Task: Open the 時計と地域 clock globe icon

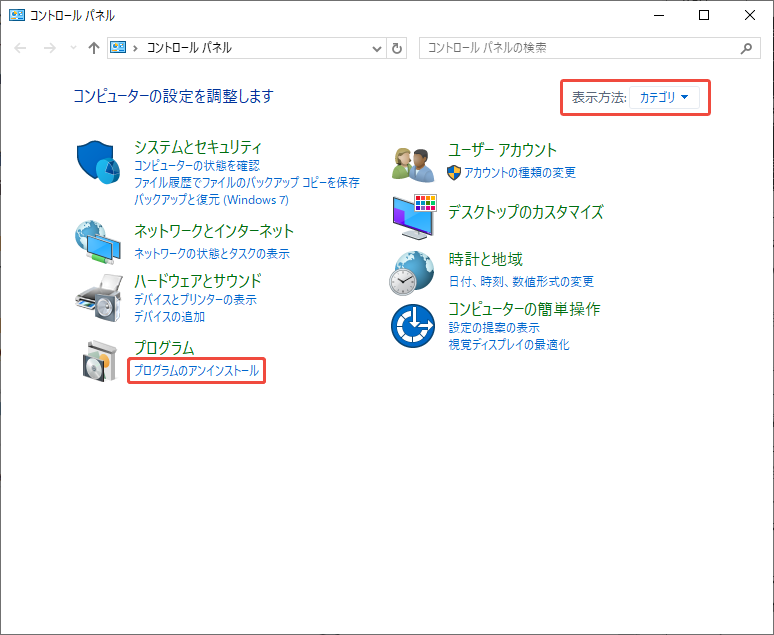Action: pyautogui.click(x=412, y=273)
